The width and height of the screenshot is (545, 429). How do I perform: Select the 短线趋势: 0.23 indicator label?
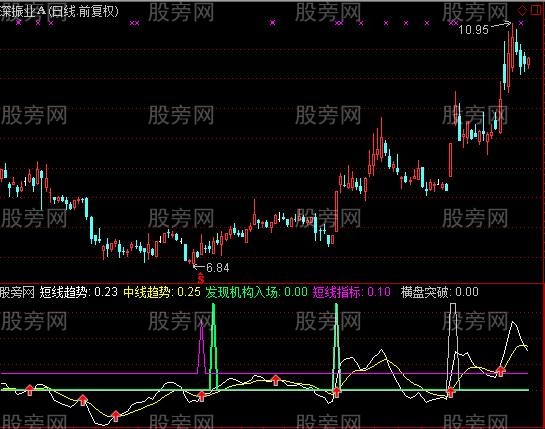pos(79,292)
